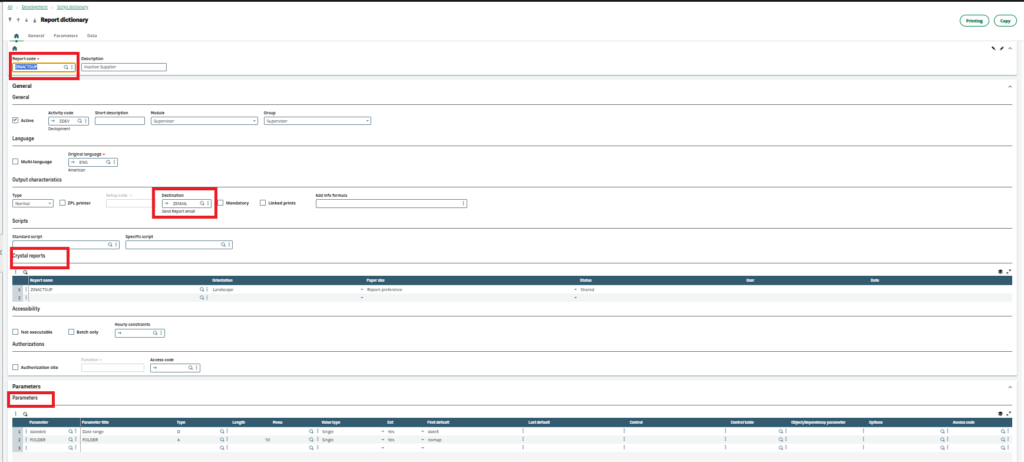Open datedeb parameter lookup icon
This screenshot has width=1024, height=462.
(x=71, y=432)
